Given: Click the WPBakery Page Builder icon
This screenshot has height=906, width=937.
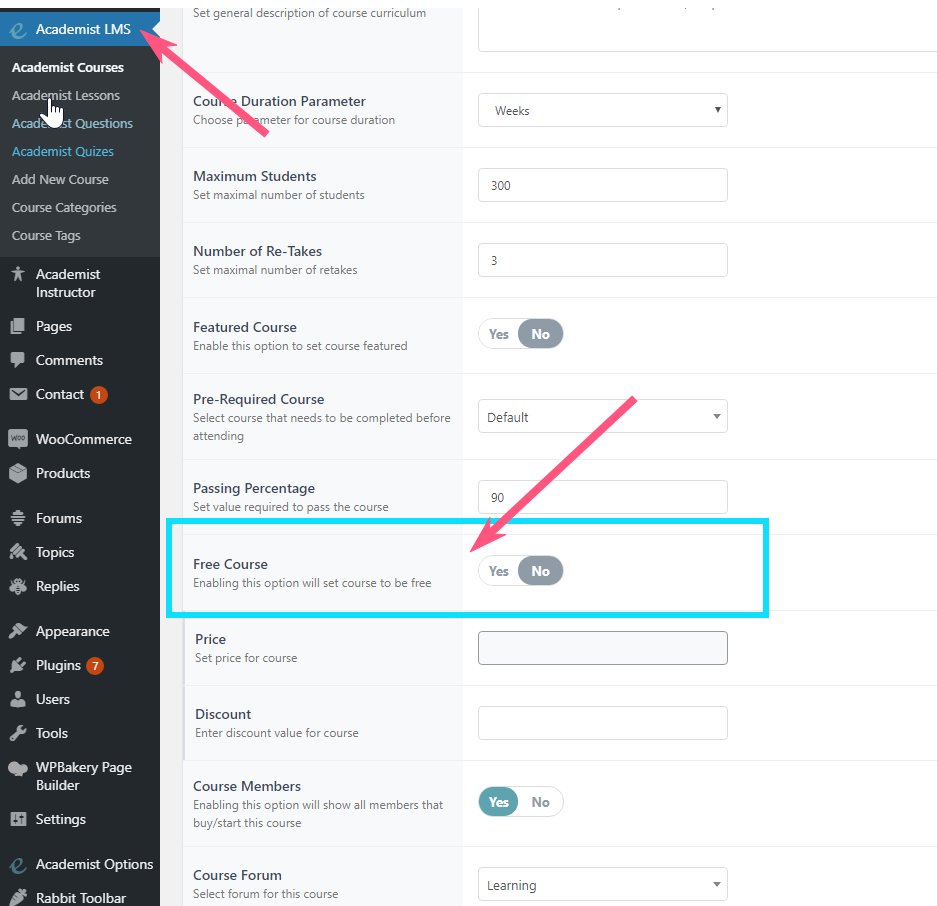Looking at the screenshot, I should (18, 769).
